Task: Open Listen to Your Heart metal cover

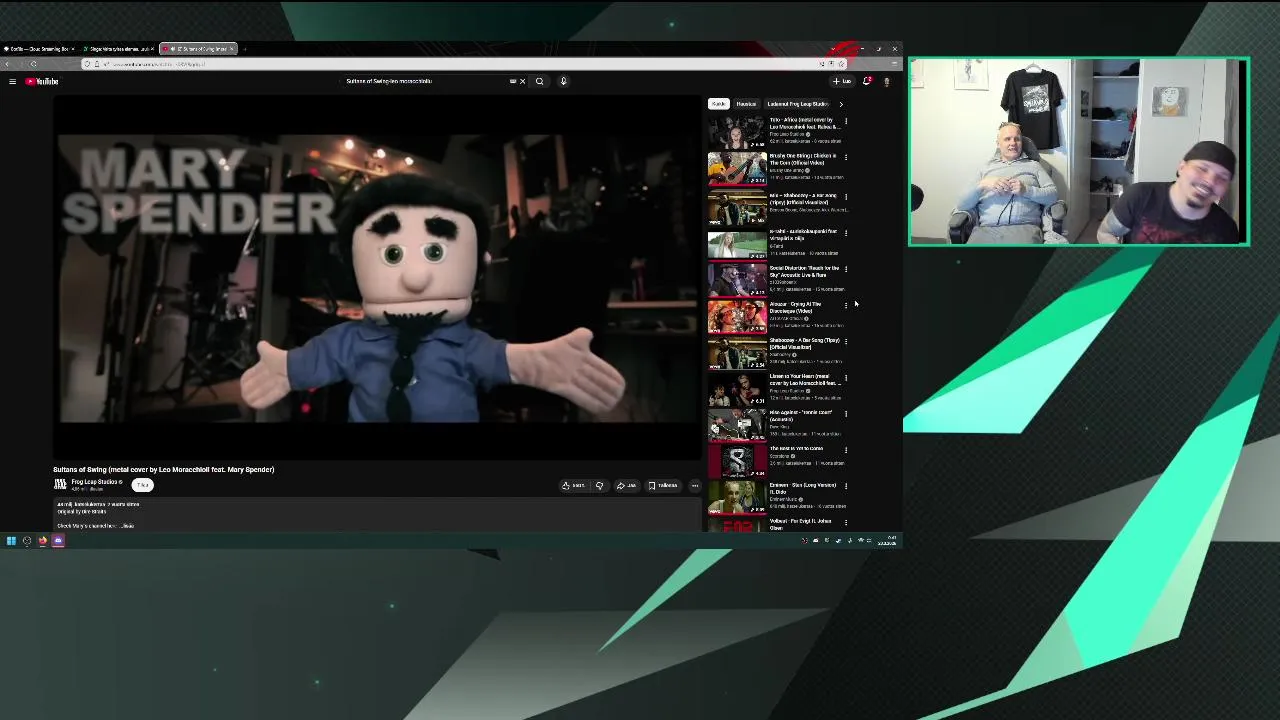Action: [x=737, y=389]
